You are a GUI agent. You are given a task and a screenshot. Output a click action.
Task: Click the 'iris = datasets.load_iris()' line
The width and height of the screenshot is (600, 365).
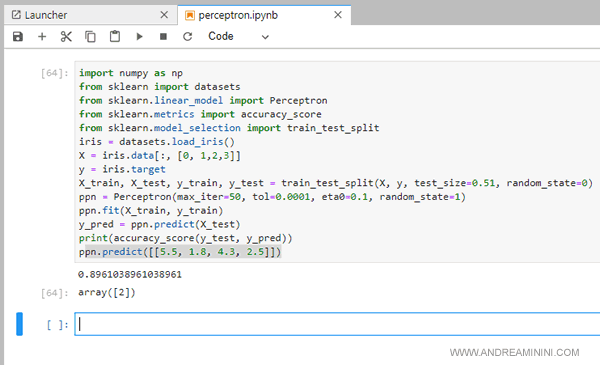click(157, 142)
